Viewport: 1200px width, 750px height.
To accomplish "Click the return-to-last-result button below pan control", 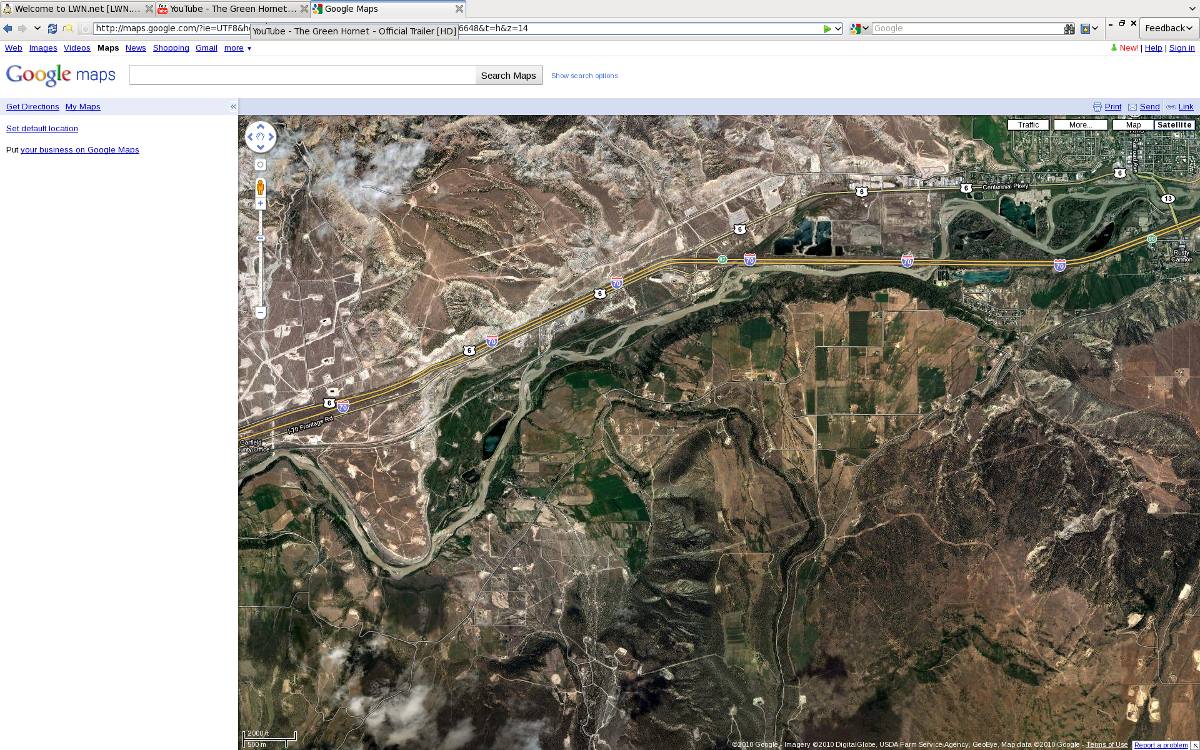I will (x=260, y=164).
